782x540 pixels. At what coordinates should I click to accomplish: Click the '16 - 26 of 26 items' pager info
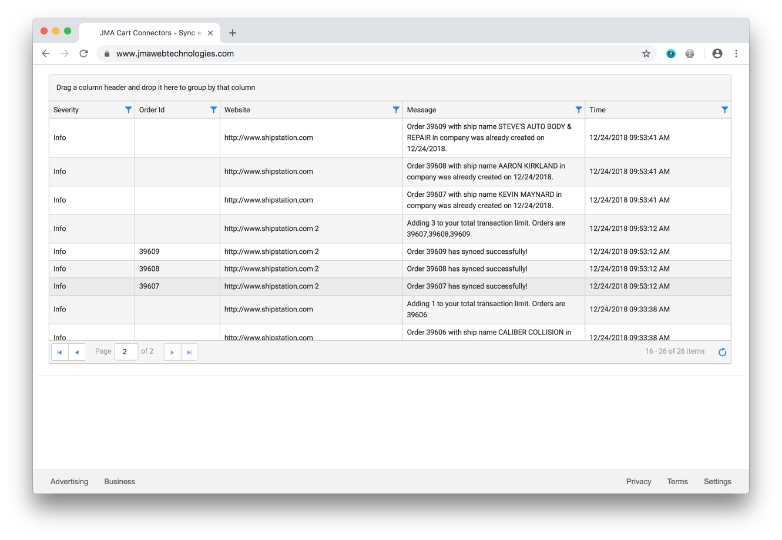pos(675,352)
